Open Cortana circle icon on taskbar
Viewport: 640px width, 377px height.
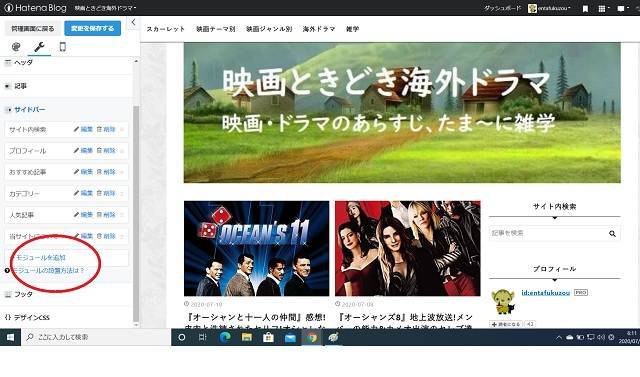pos(182,337)
